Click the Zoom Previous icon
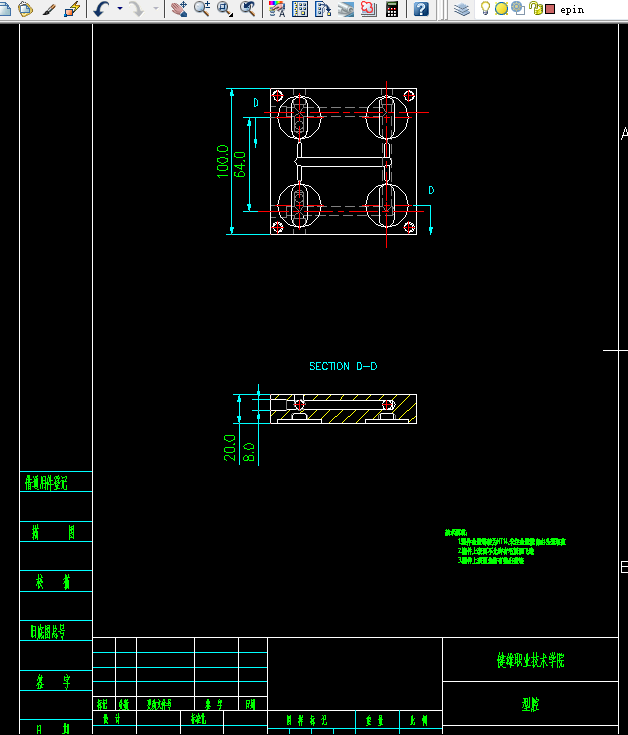Image resolution: width=628 pixels, height=735 pixels. pyautogui.click(x=247, y=8)
